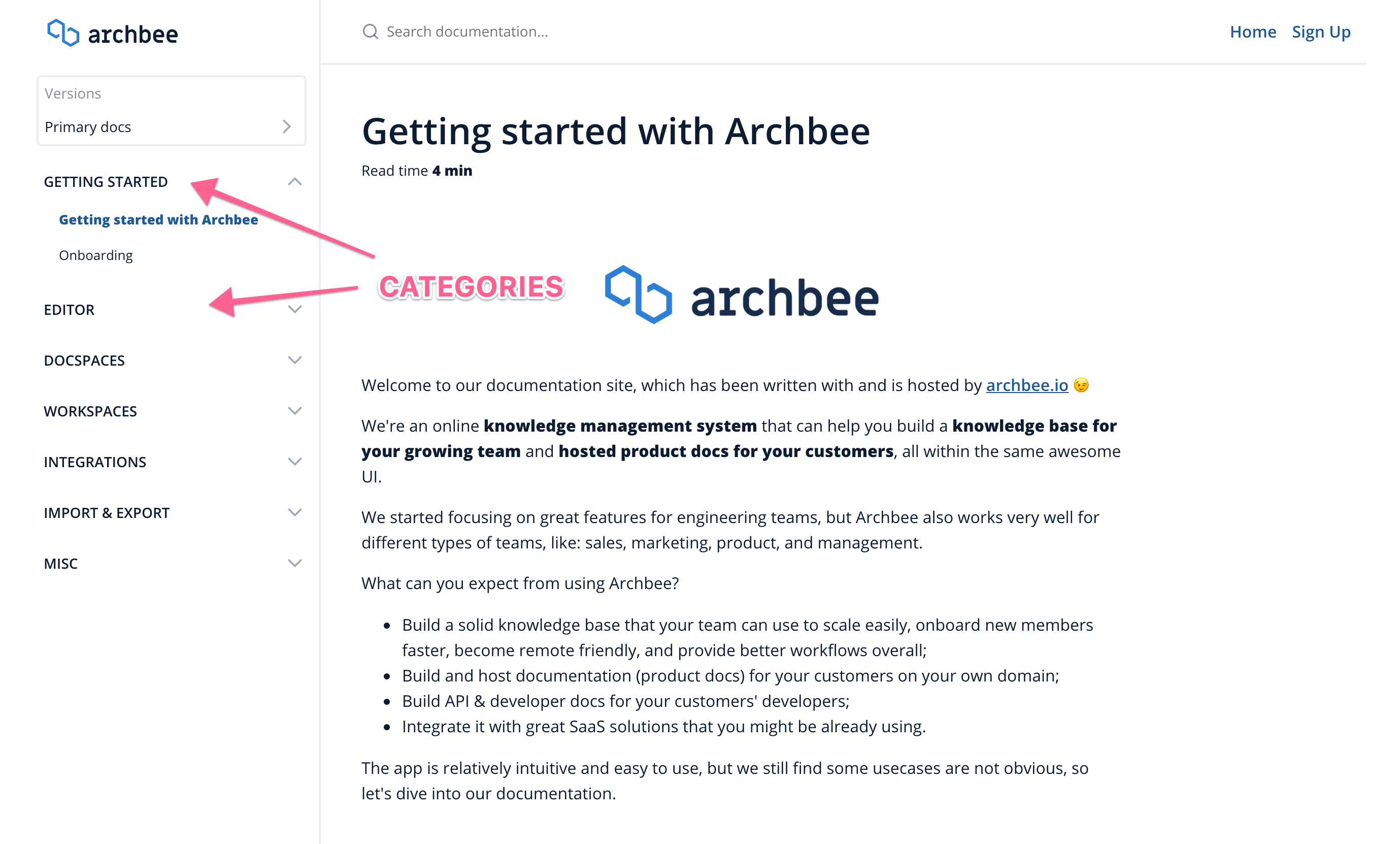Screen dimensions: 1400x844
Task: Expand the Import & Export chevron
Action: [295, 513]
